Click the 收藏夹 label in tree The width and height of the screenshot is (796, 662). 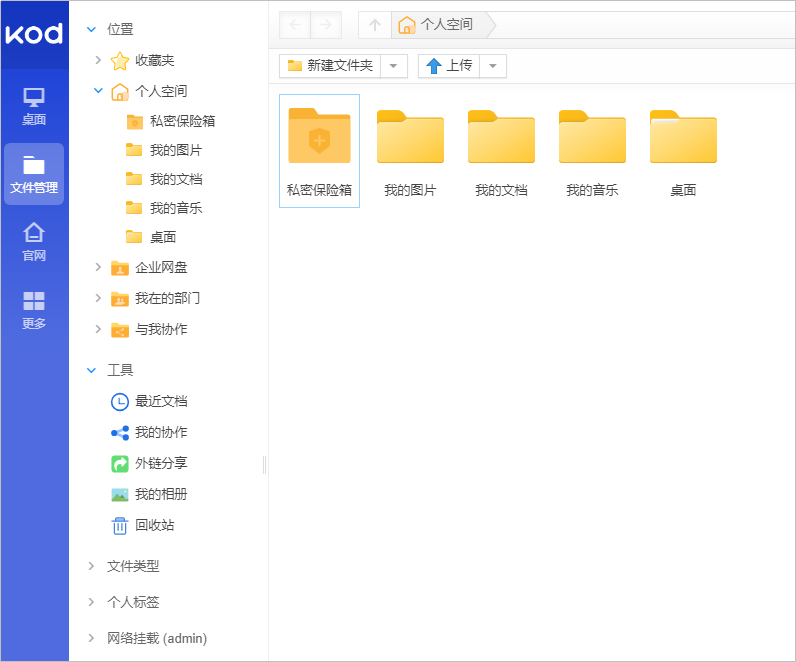155,60
